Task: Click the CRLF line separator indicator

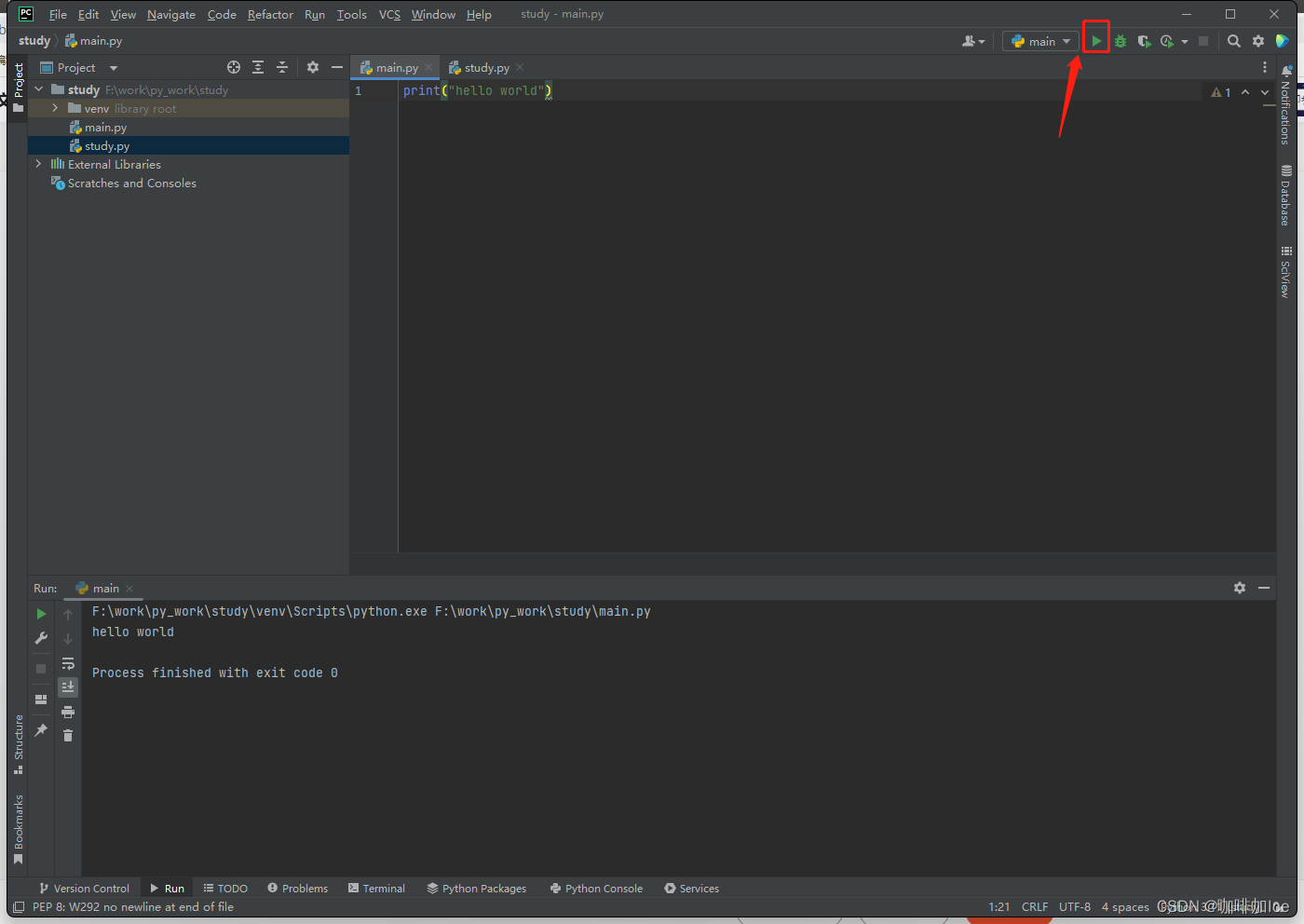Action: point(1035,906)
